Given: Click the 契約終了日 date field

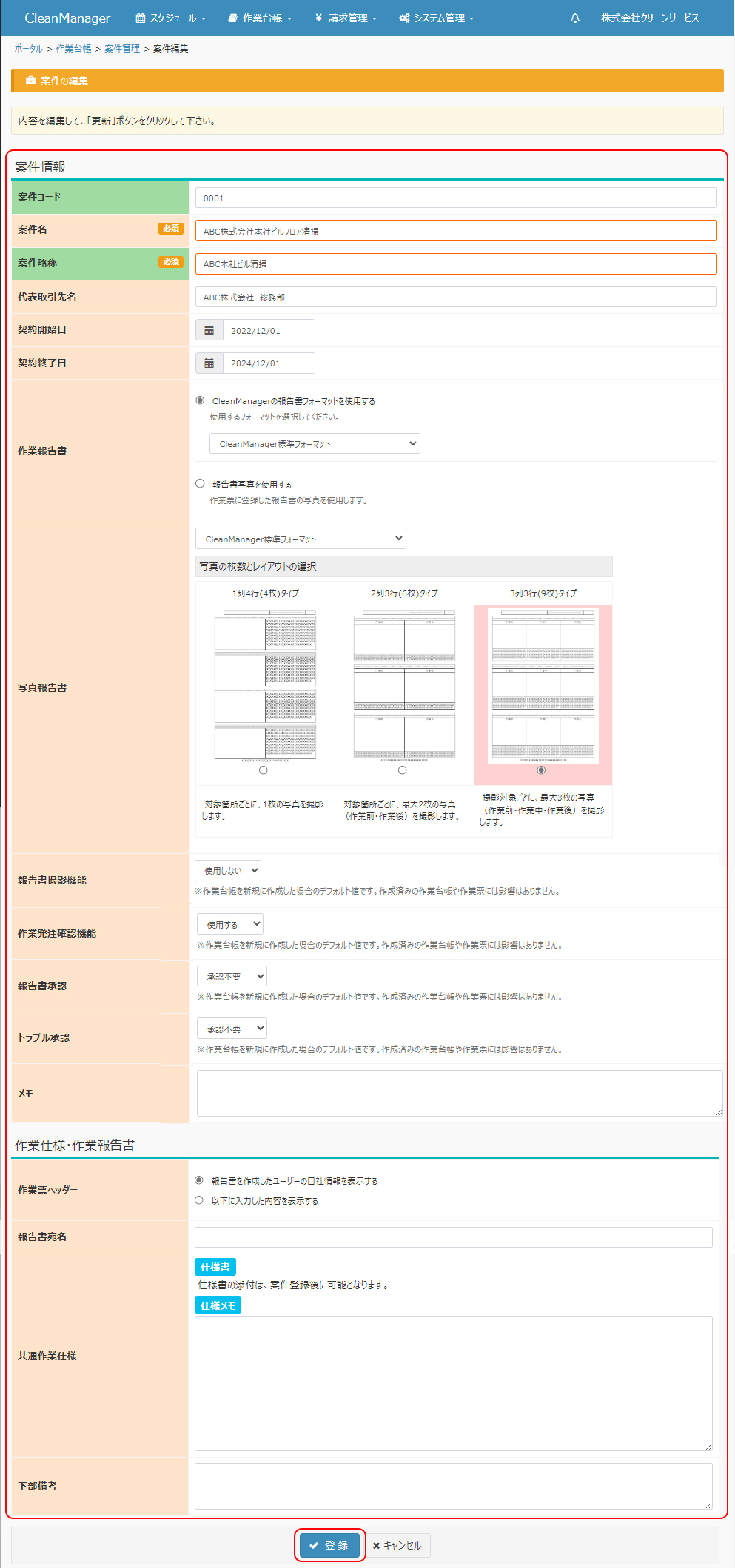Looking at the screenshot, I should (x=269, y=363).
